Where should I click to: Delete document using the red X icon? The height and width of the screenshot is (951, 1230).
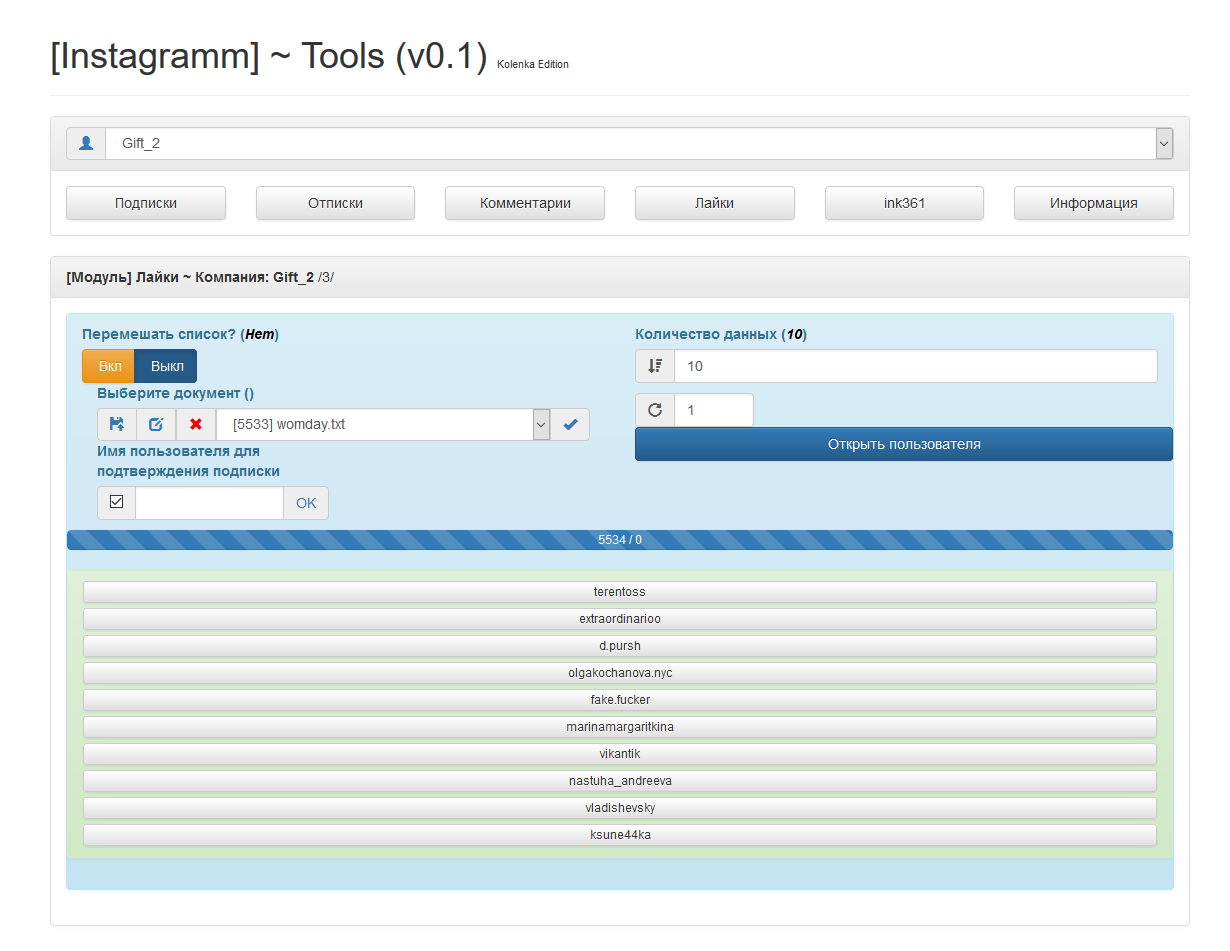tap(196, 424)
